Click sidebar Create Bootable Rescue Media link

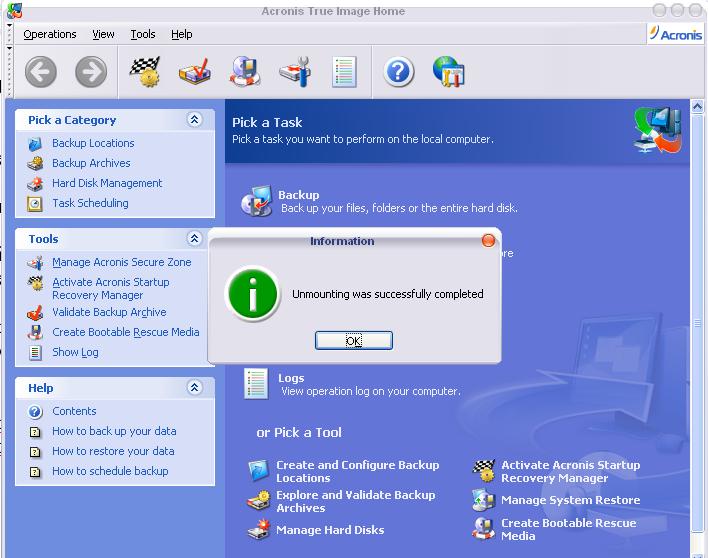pyautogui.click(x=126, y=332)
